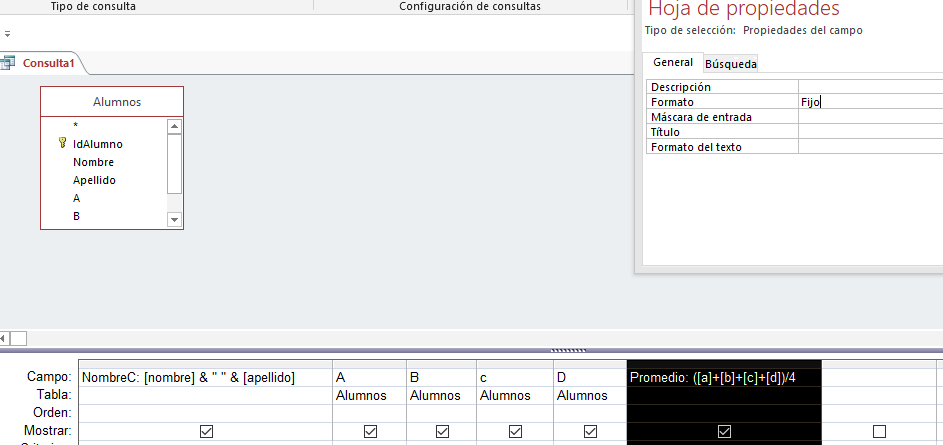This screenshot has height=445, width=943.
Task: Click the Formato del texto value field
Action: click(x=870, y=147)
